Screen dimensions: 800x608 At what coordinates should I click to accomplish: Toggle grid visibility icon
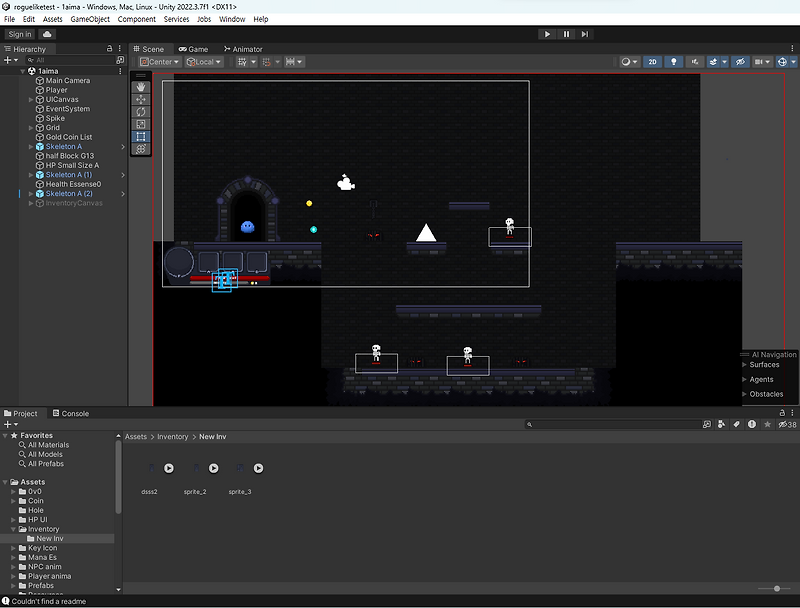pos(242,62)
